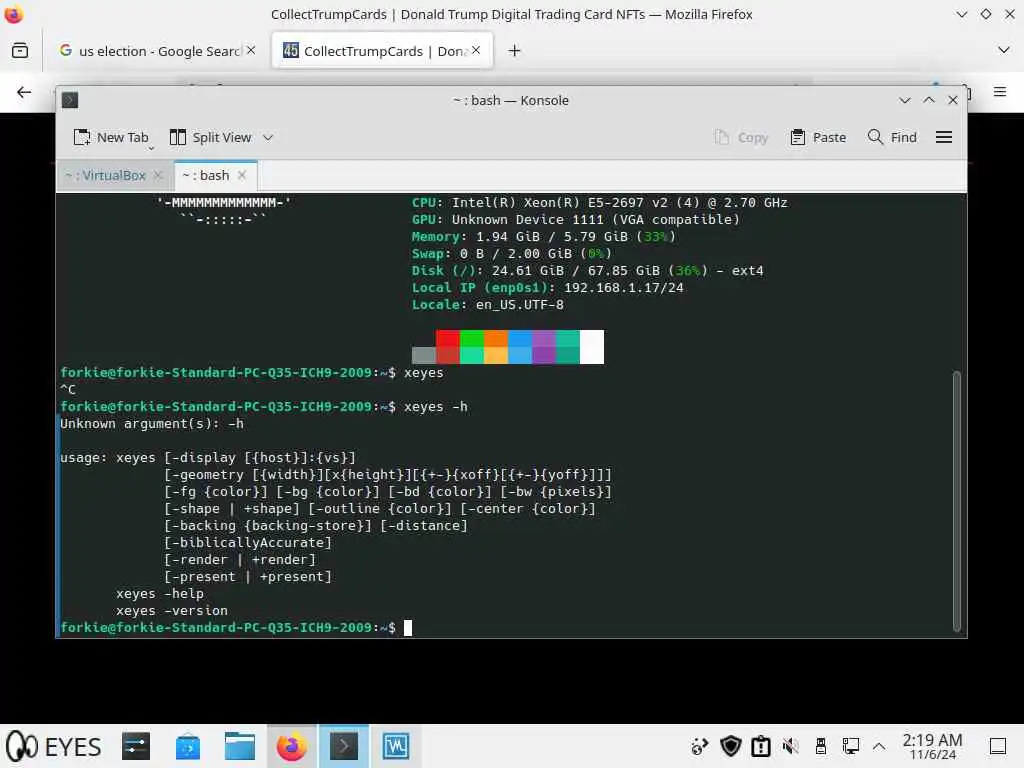Click the Locale en_US.UTF-8 line
The height and width of the screenshot is (768, 1024).
click(488, 305)
